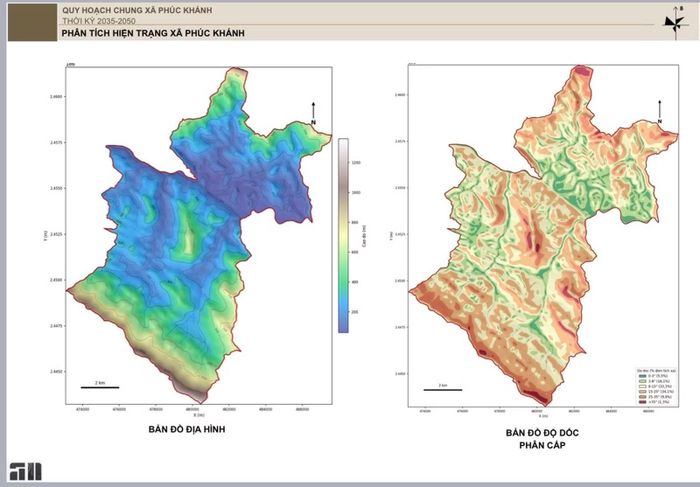Click the brown square in the header
Viewport: 700px width, 487px height.
[33, 22]
